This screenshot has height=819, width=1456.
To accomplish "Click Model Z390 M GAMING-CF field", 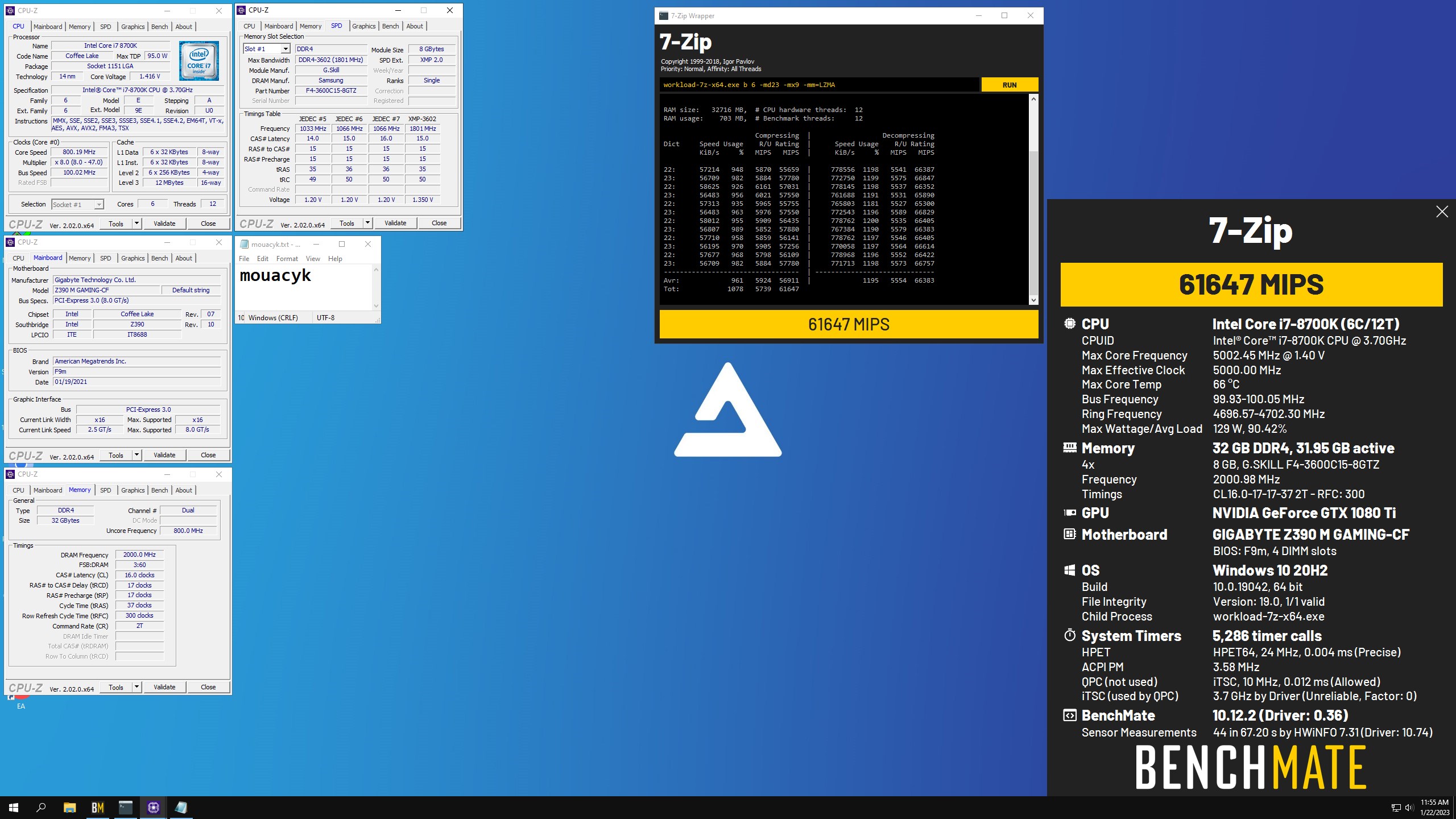I will click(107, 290).
